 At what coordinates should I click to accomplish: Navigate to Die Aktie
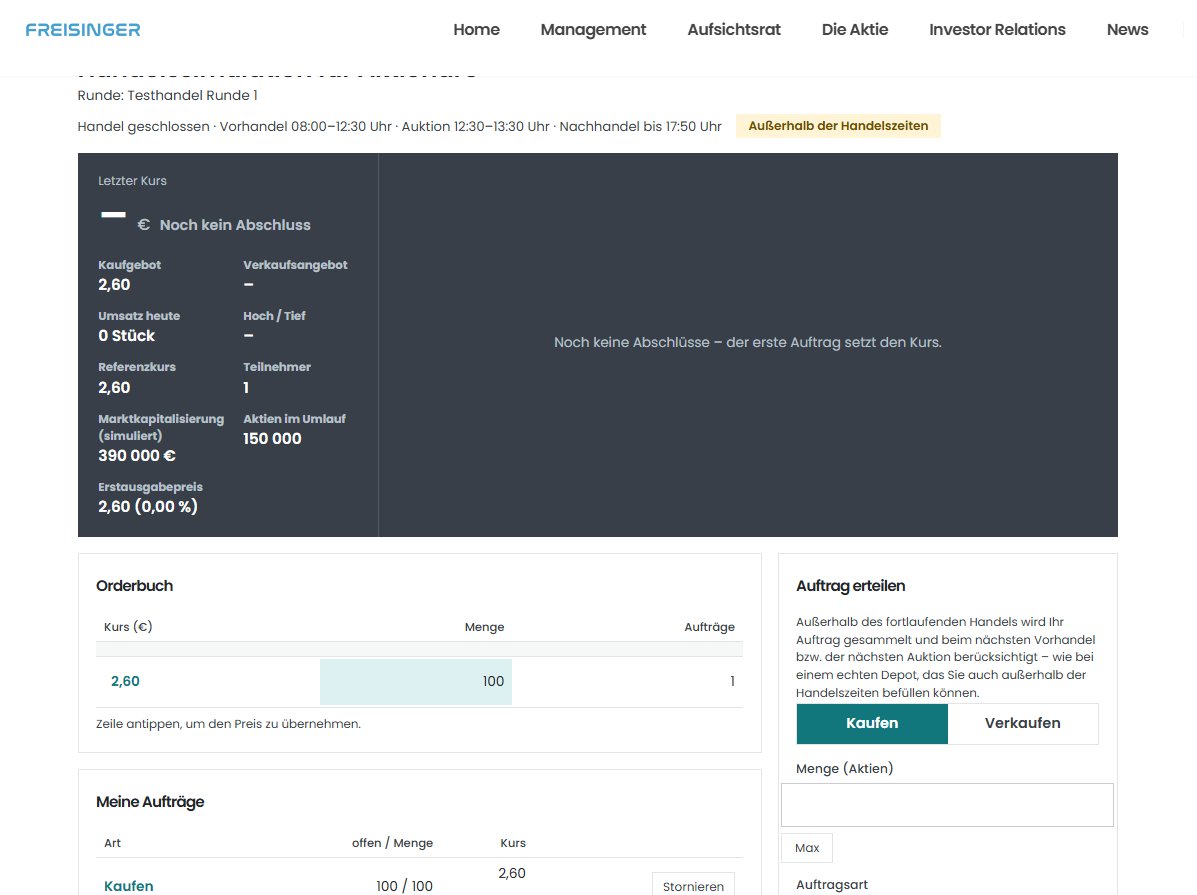pyautogui.click(x=855, y=30)
